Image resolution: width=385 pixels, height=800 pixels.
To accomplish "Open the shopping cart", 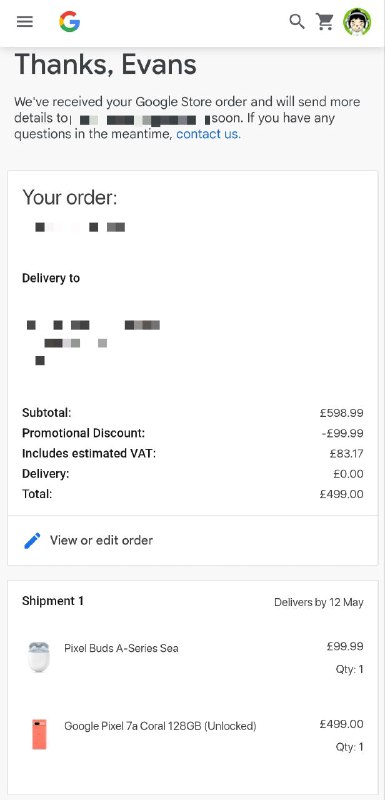I will (325, 21).
